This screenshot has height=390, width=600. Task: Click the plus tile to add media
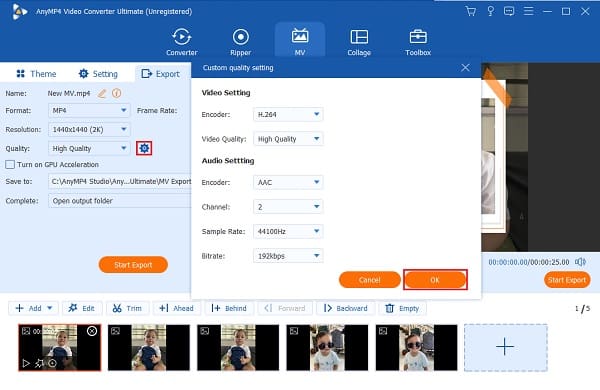coord(505,348)
